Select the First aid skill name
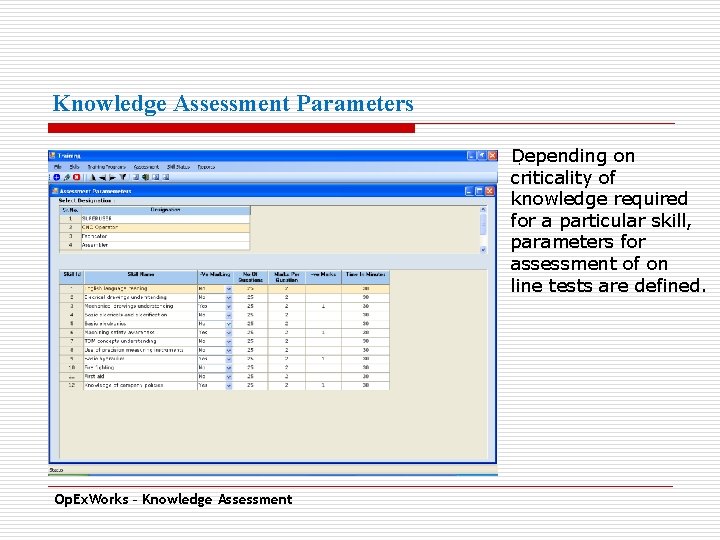This screenshot has width=720, height=540. 141,377
